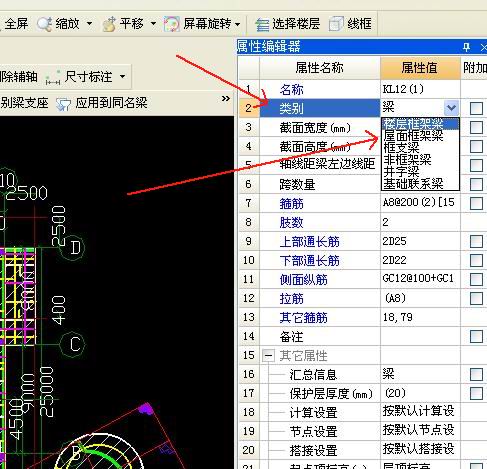This screenshot has width=487, height=469.
Task: Click the 下部通长筋 value 2D22
Action: (x=420, y=260)
